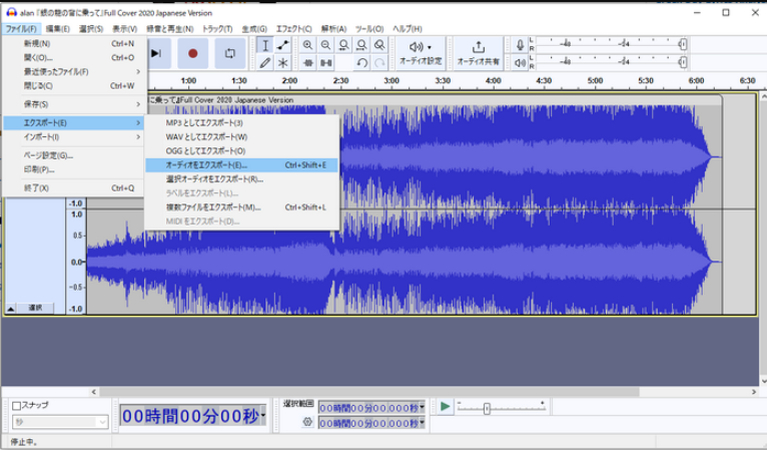Select OGGとしてエクスポート(O)

[x=242, y=151]
